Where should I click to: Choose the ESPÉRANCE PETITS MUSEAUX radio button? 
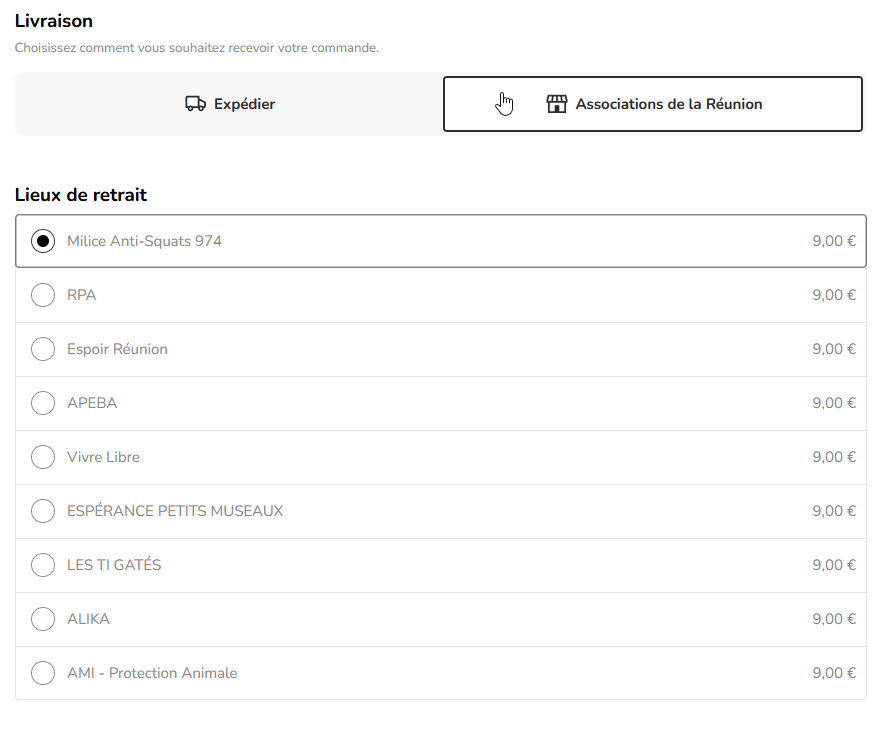(43, 511)
